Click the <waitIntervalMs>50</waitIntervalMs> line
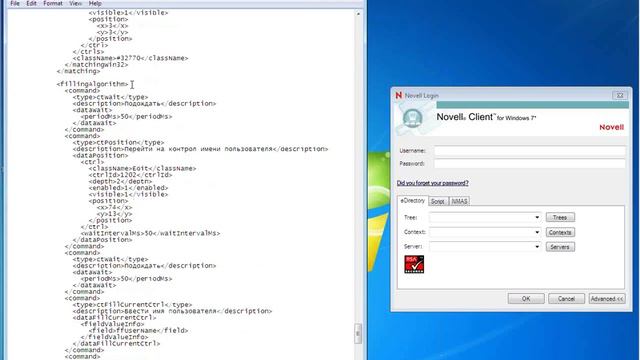640x360 pixels. point(150,233)
